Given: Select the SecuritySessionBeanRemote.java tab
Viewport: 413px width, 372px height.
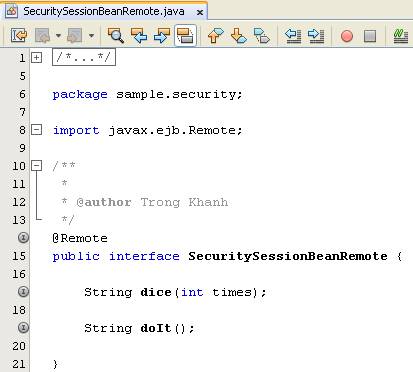Looking at the screenshot, I should click(x=104, y=11).
